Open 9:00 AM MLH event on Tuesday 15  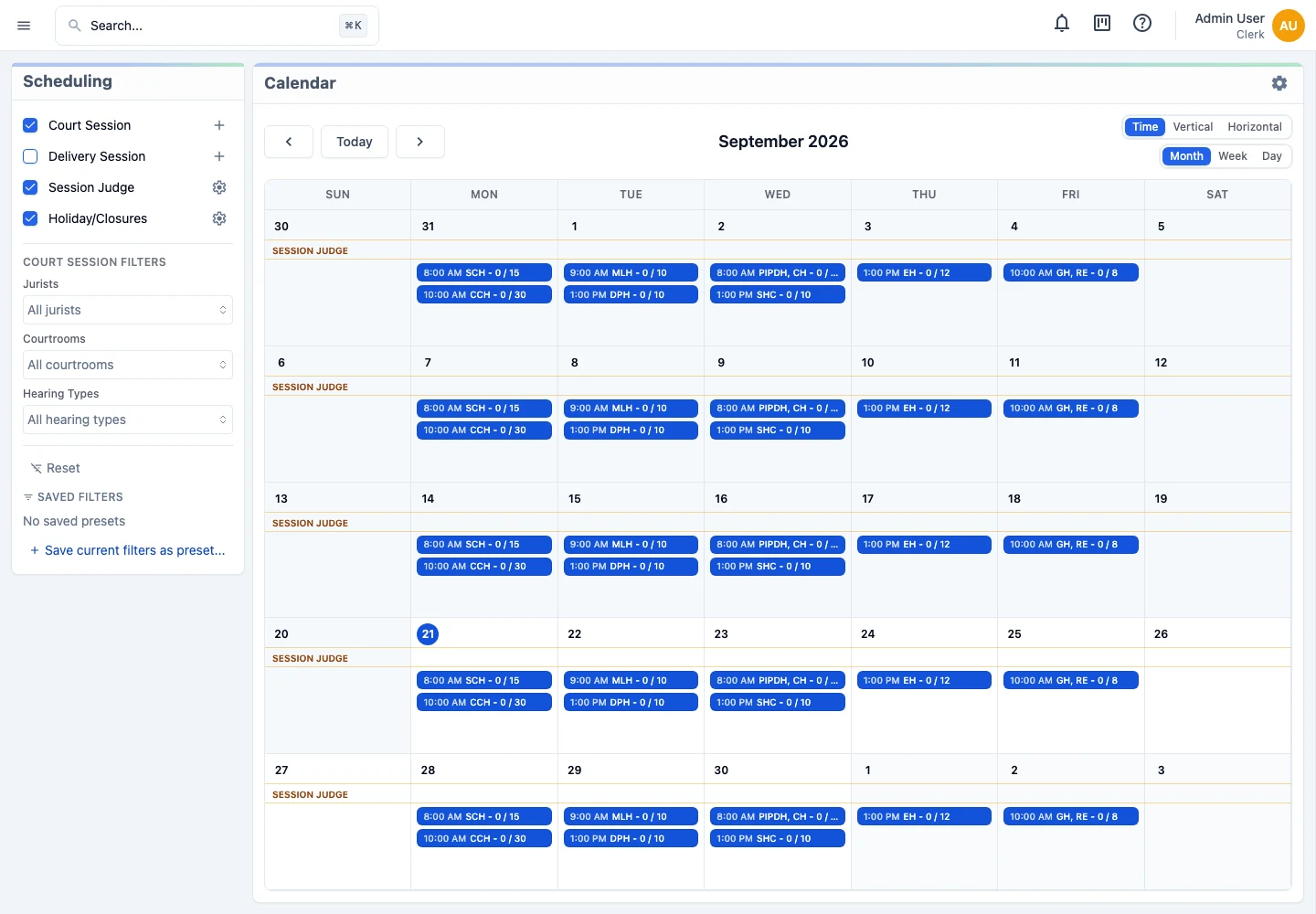click(x=631, y=545)
